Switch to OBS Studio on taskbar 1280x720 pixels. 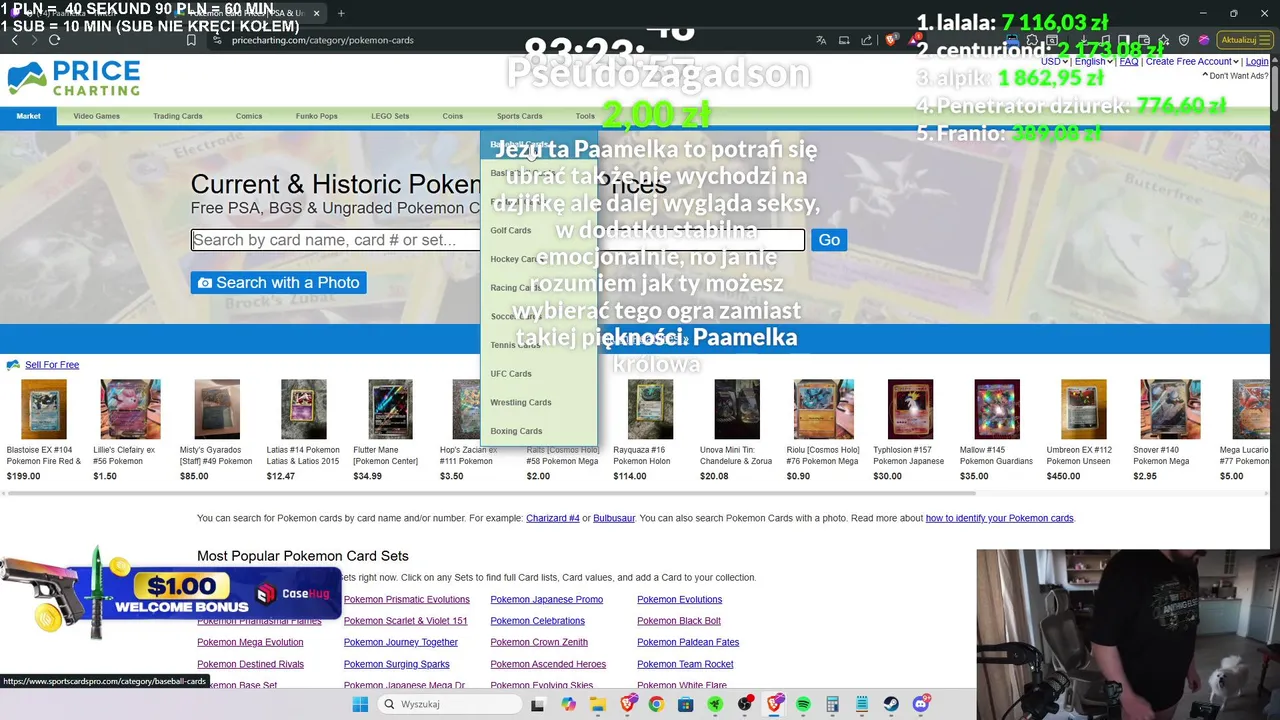tap(745, 704)
